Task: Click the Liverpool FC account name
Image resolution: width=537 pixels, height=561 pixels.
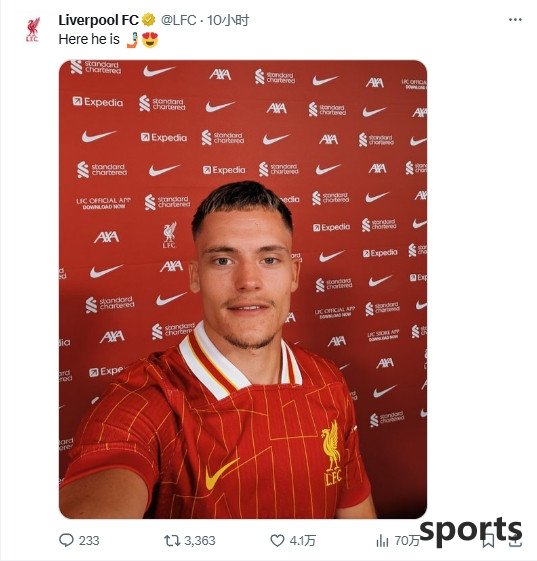Action: (x=98, y=20)
